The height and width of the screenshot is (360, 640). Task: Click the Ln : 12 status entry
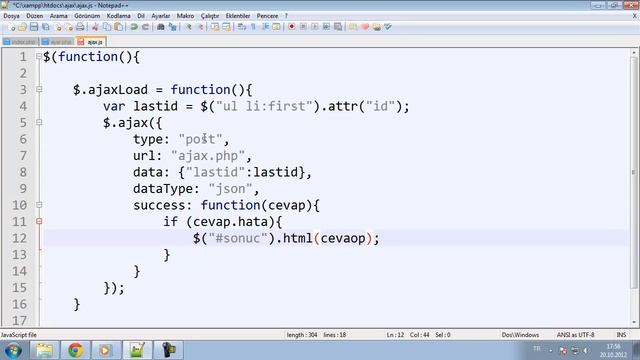395,335
